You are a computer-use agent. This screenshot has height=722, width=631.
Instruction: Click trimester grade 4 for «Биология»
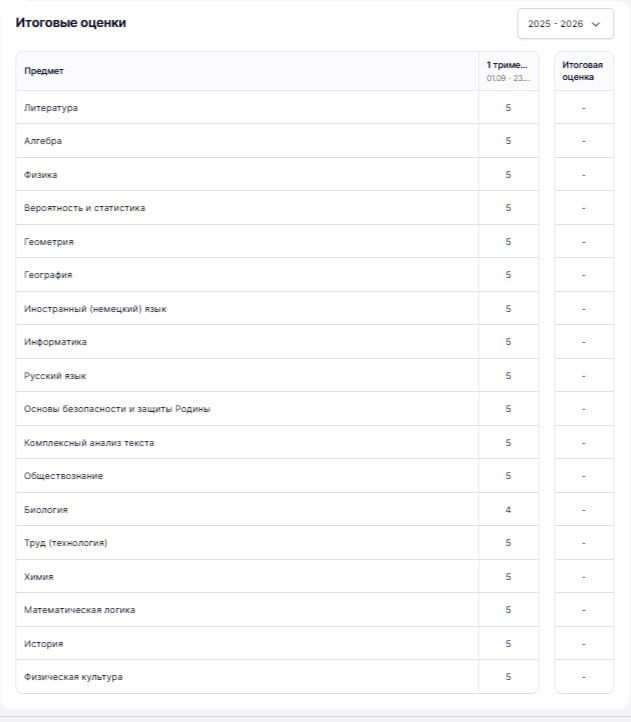point(508,510)
